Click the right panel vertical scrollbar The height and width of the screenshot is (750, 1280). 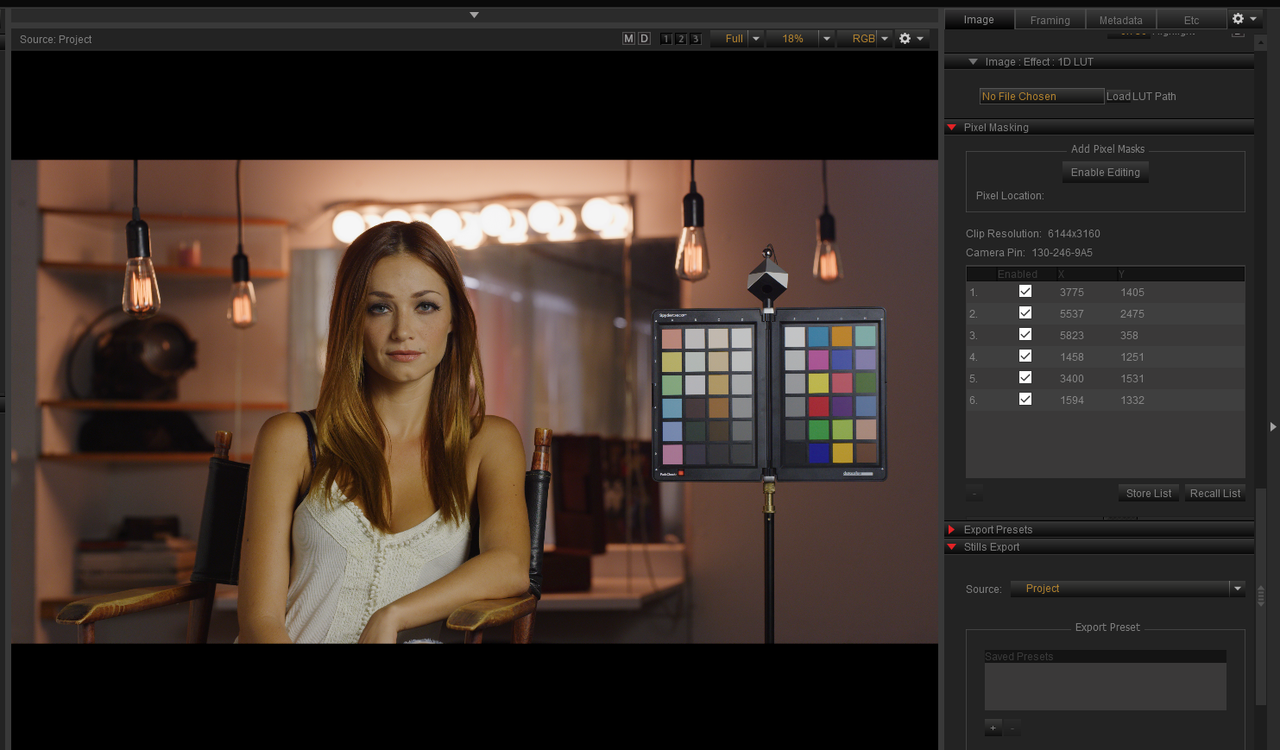tap(1261, 596)
